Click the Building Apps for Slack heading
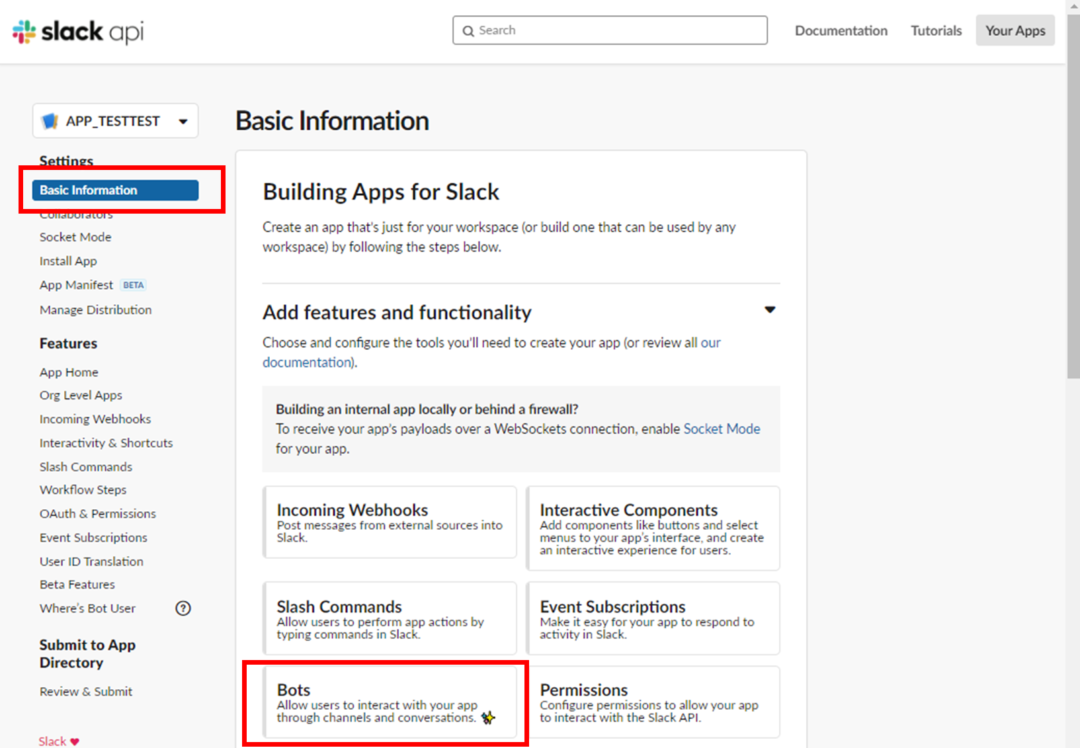The width and height of the screenshot is (1080, 748). 381,191
